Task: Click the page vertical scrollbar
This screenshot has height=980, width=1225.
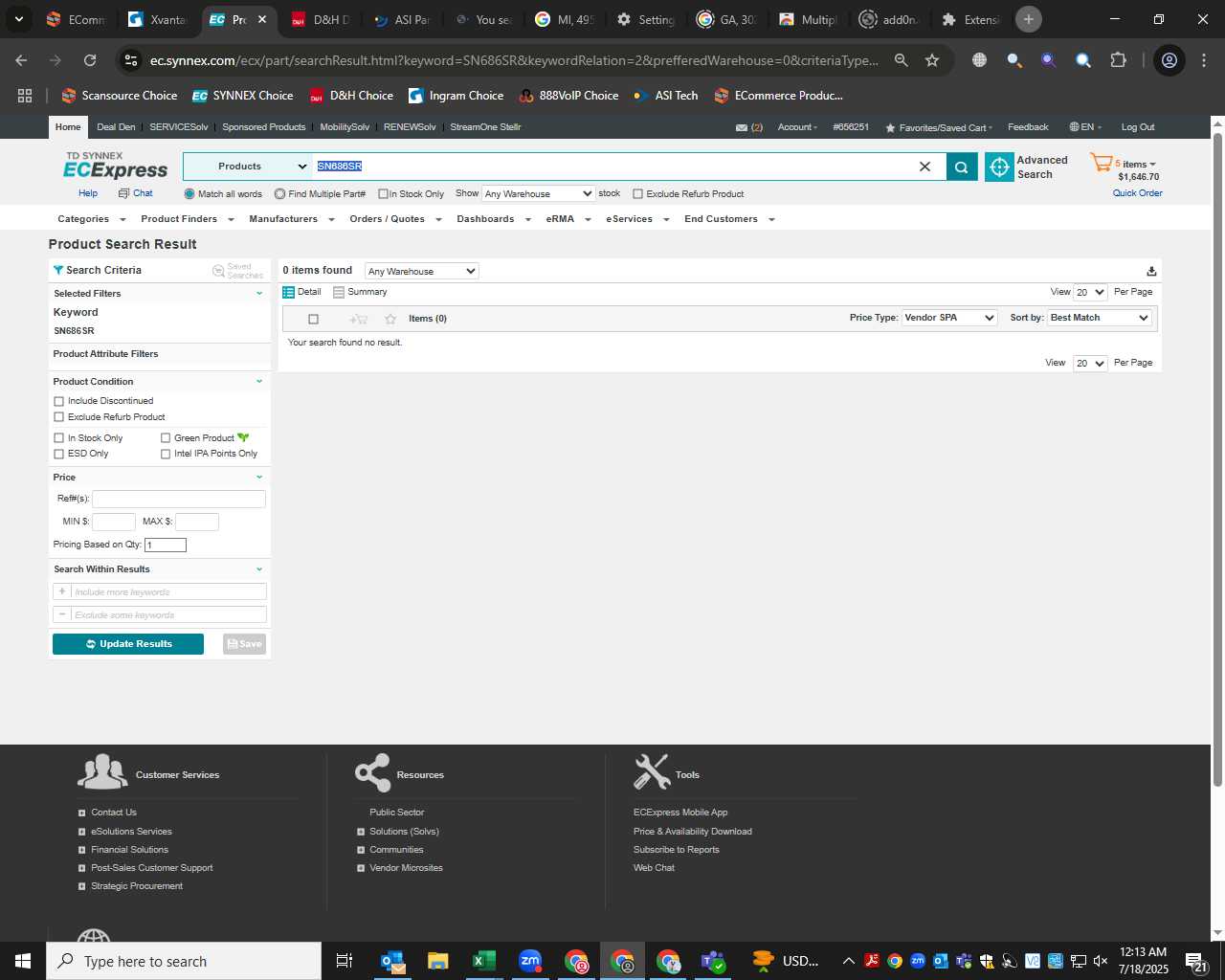Action: tap(1217, 459)
